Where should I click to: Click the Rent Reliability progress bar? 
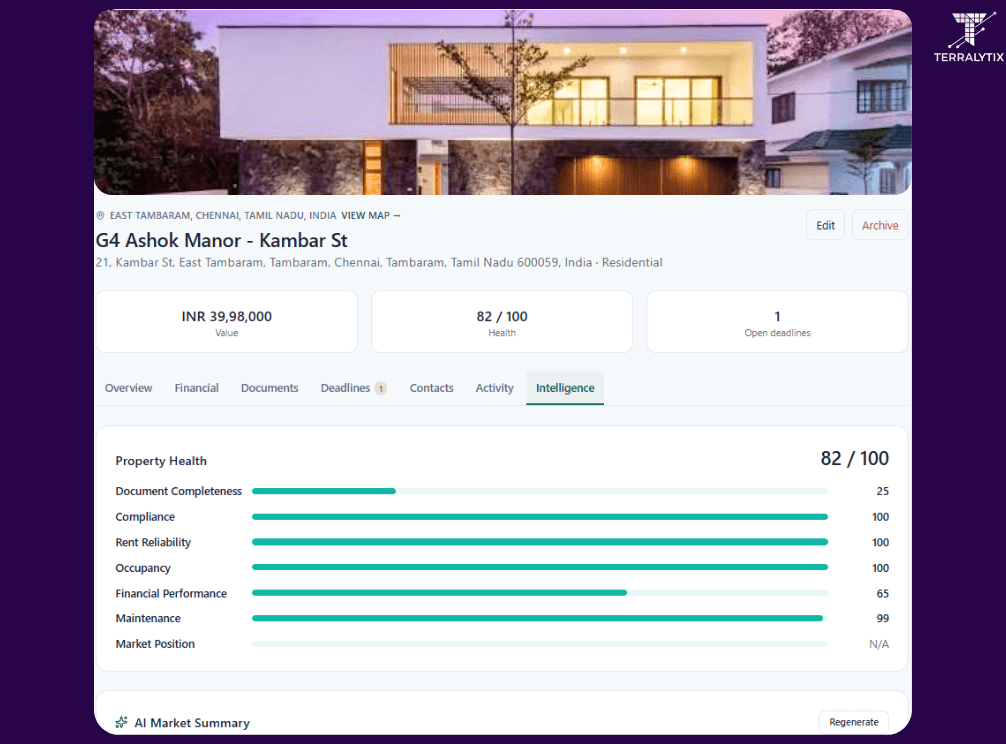(x=540, y=542)
